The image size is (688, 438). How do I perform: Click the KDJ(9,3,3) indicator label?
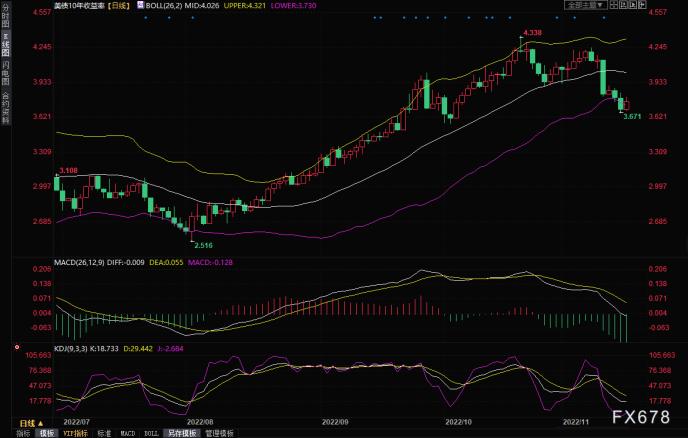pyautogui.click(x=70, y=348)
